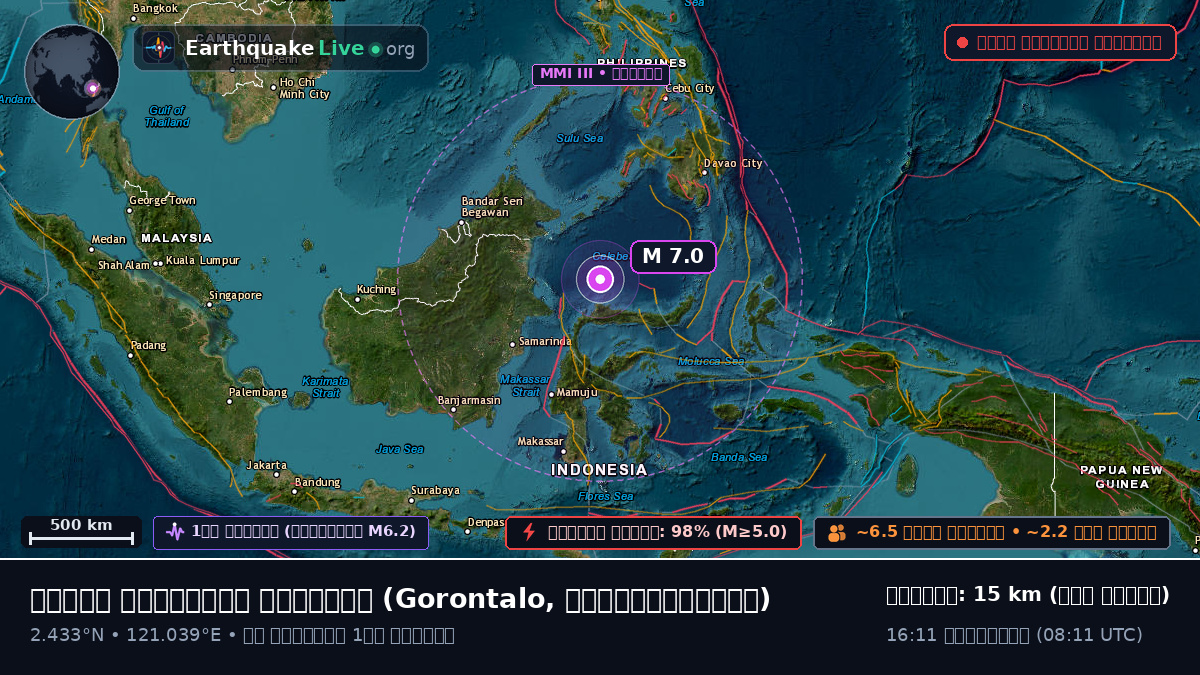This screenshot has width=1200, height=675.
Task: Click the Gulf of Thailand label
Action: (167, 116)
